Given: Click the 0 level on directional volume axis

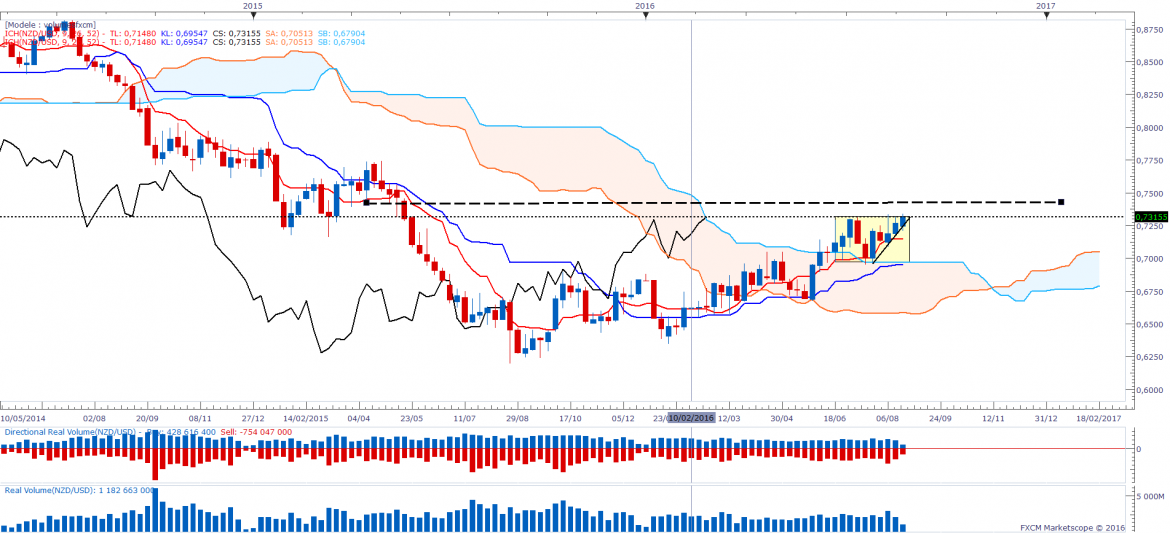Looking at the screenshot, I should coord(1138,449).
